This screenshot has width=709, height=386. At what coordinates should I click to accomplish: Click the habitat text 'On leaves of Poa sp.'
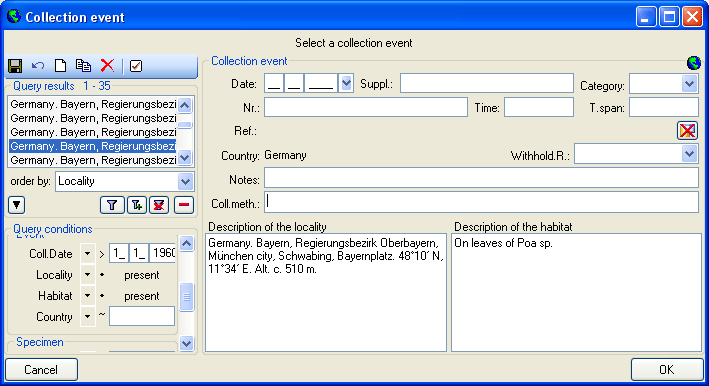[503, 243]
